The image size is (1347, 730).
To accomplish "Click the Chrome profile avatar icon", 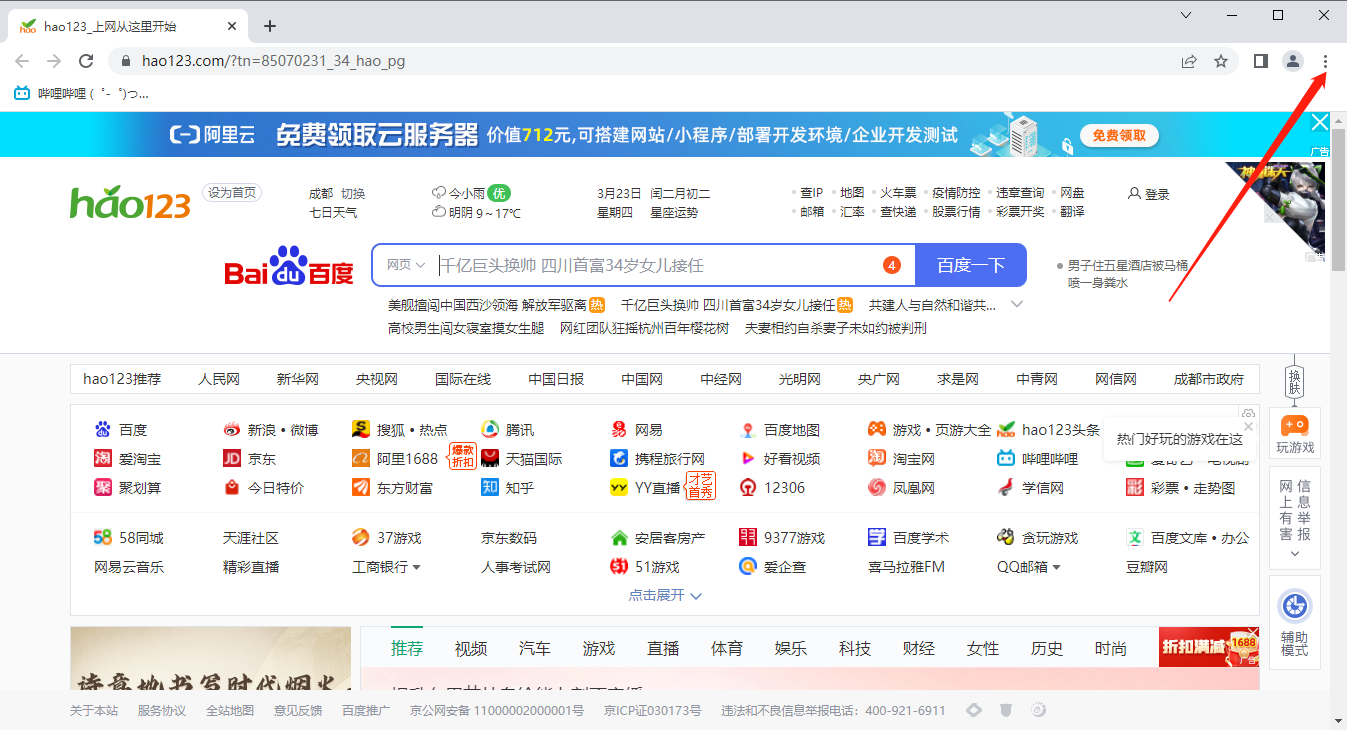I will [x=1293, y=61].
